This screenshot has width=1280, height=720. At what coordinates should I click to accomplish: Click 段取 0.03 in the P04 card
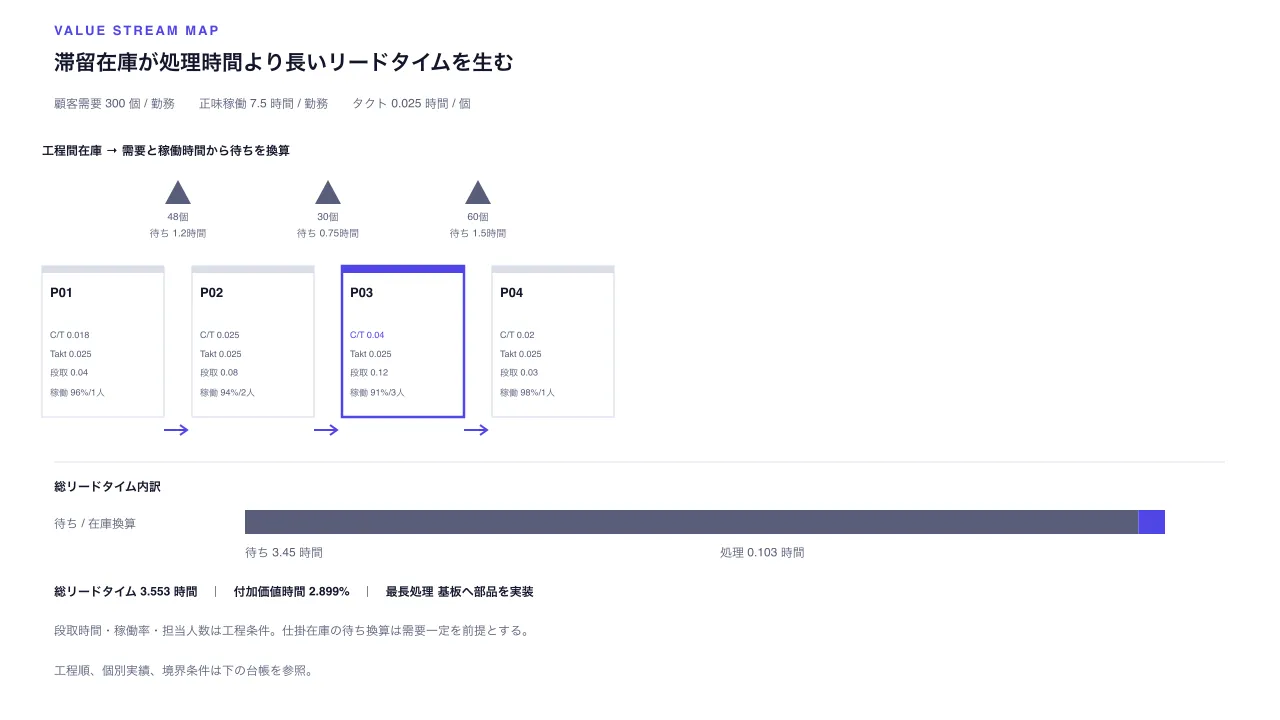(519, 373)
